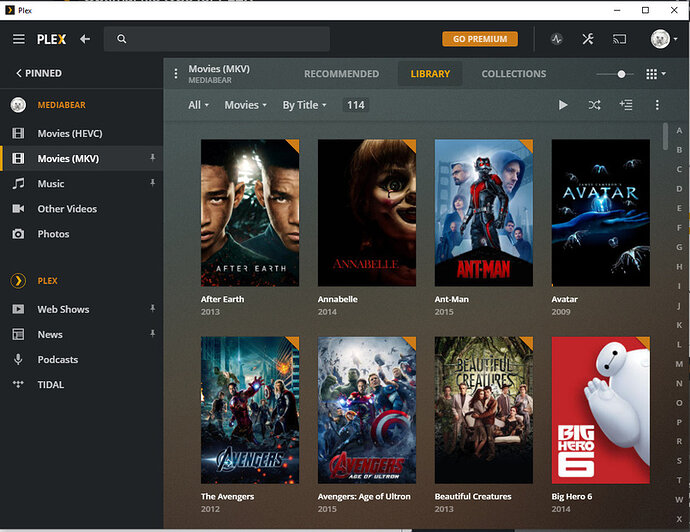Open Avatar poster
The height and width of the screenshot is (532, 690).
(601, 213)
